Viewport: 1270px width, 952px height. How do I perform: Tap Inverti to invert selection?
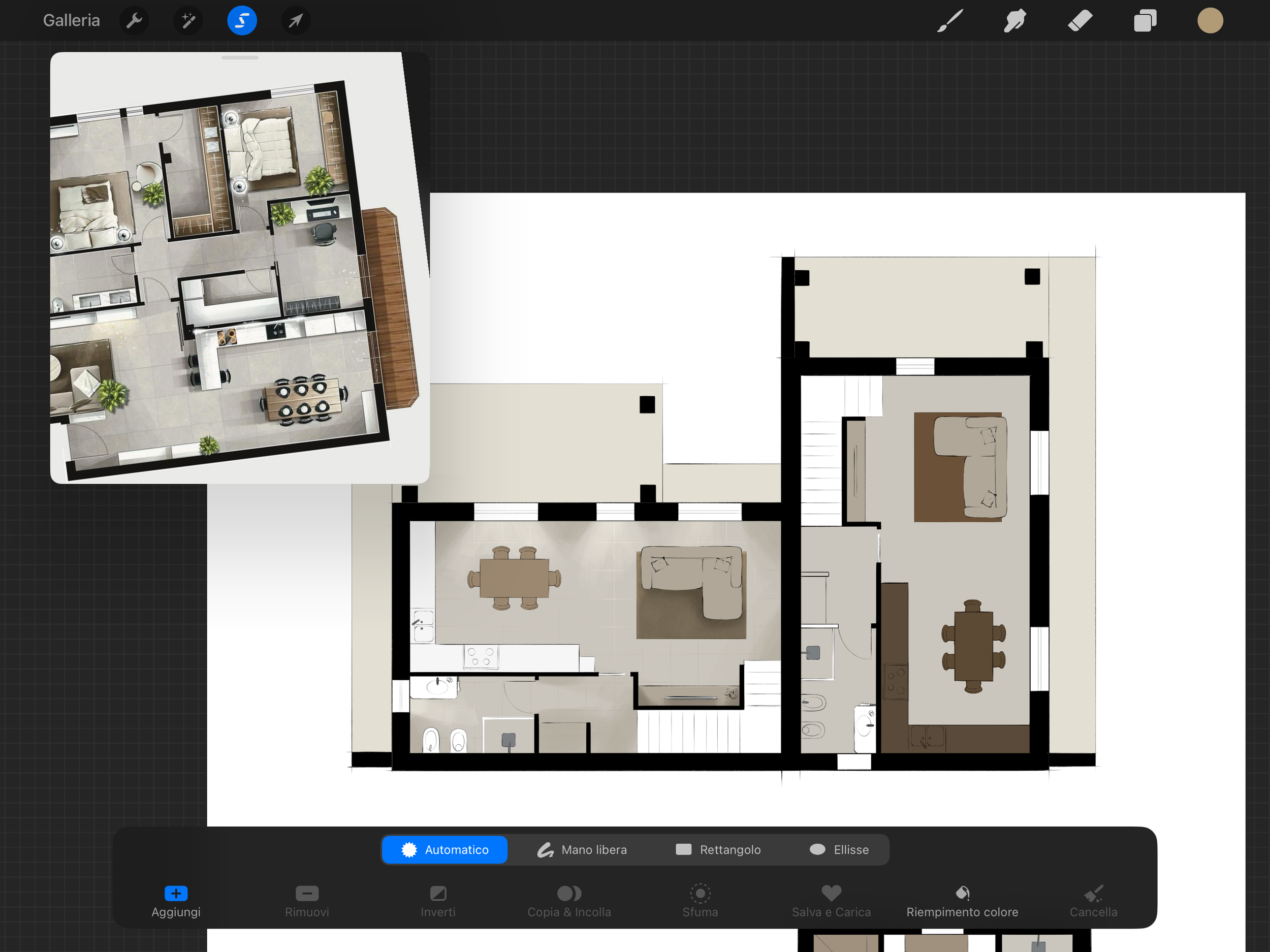[437, 900]
